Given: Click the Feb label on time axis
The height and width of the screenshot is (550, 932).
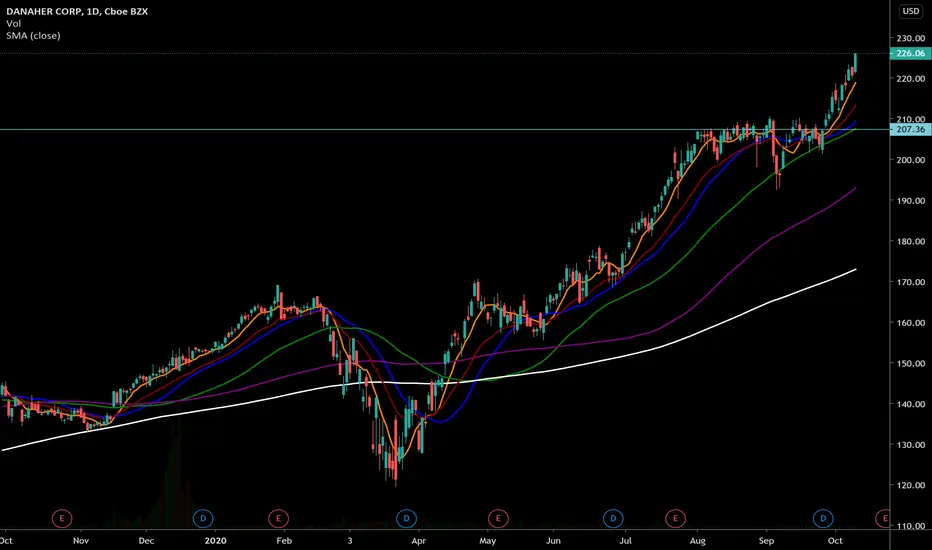Looking at the screenshot, I should pos(284,540).
